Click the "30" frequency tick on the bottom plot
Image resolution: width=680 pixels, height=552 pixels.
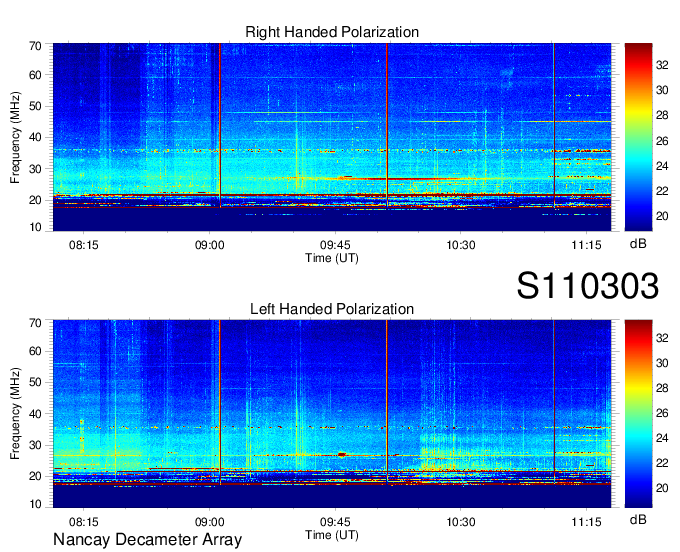pos(35,445)
